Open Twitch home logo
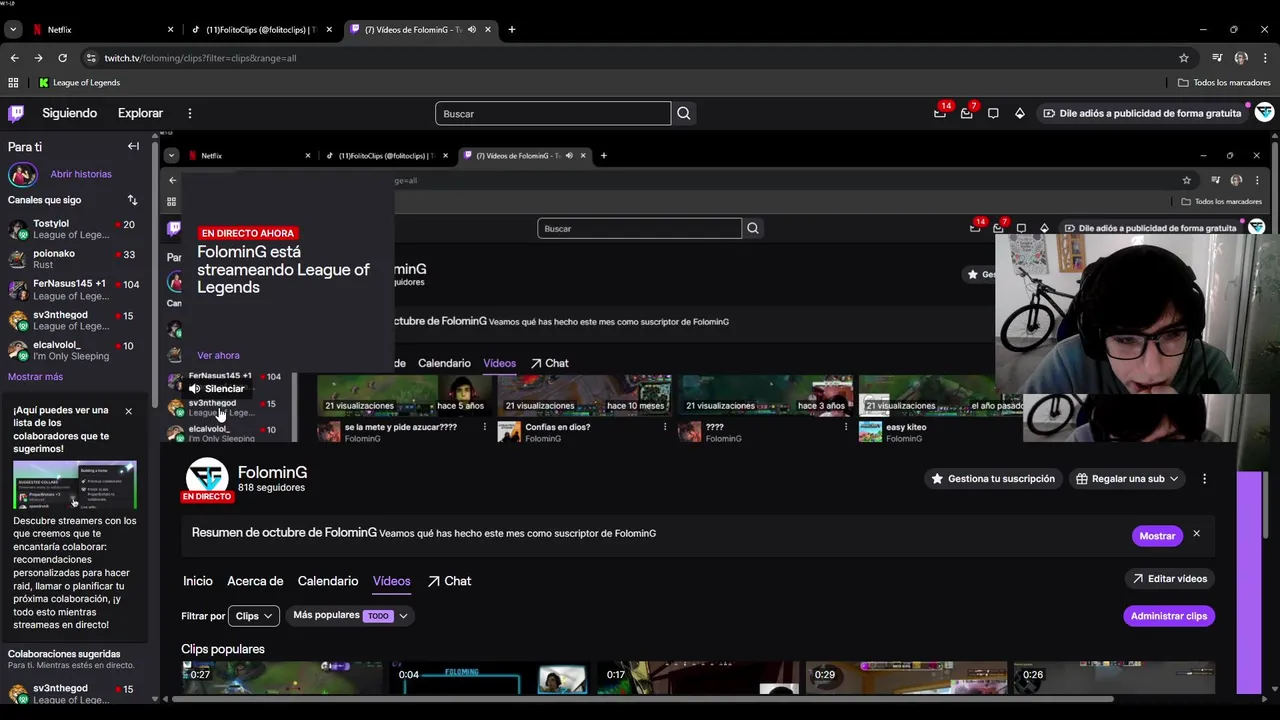Viewport: 1280px width, 720px height. click(16, 113)
